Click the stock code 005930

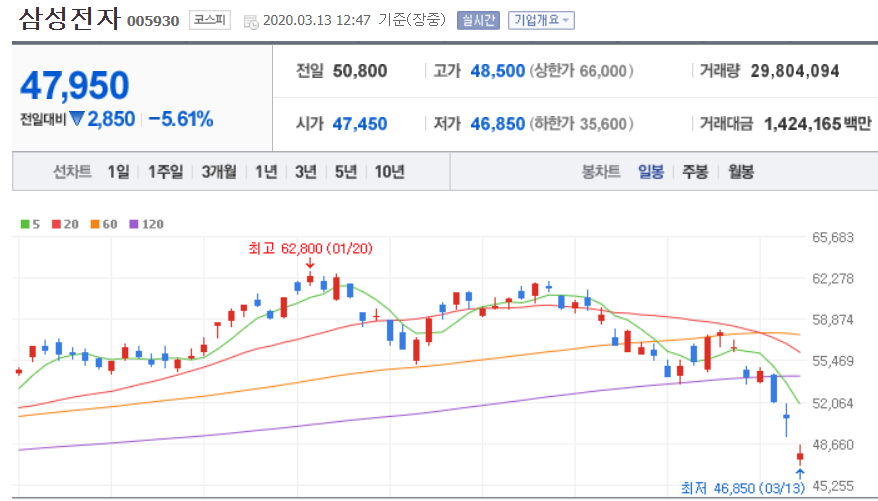coord(153,21)
